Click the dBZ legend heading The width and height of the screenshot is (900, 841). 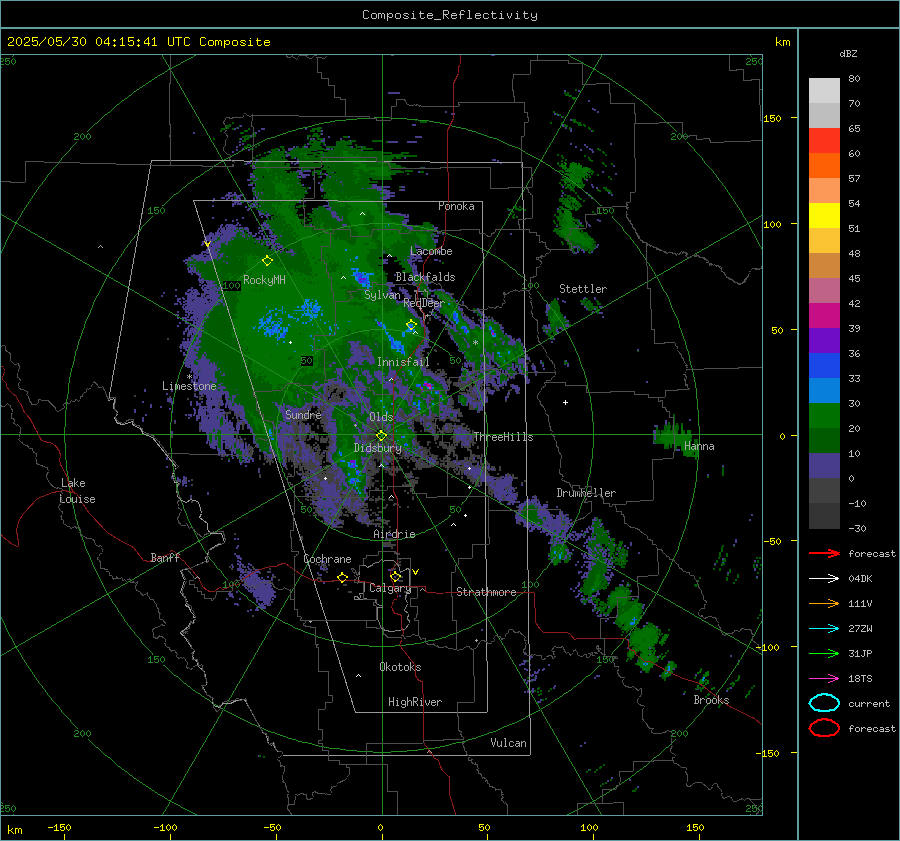(848, 53)
